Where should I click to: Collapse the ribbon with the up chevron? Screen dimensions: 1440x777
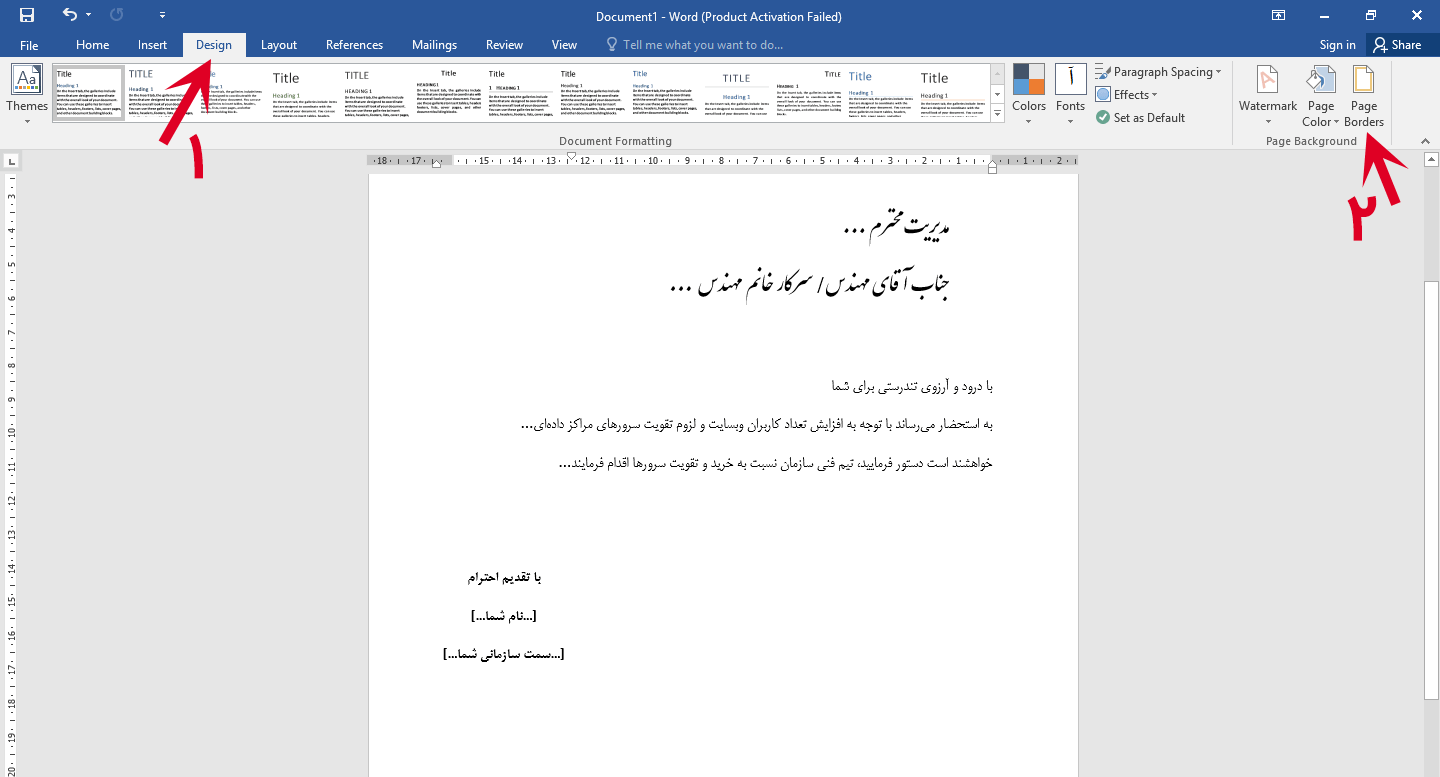pos(1425,141)
